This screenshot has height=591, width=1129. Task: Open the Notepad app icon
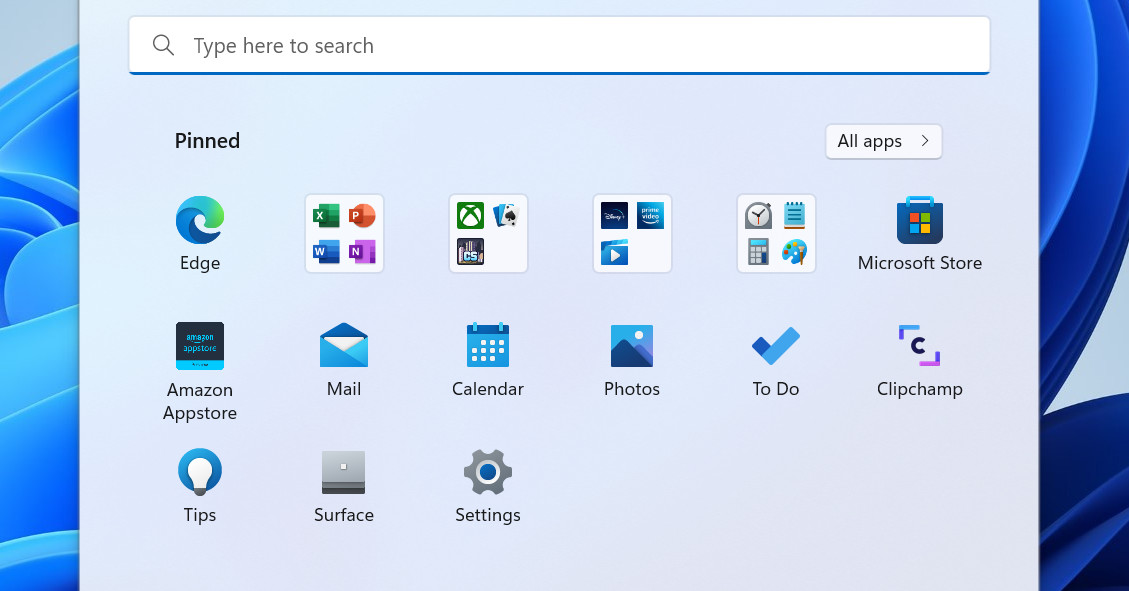pyautogui.click(x=794, y=216)
